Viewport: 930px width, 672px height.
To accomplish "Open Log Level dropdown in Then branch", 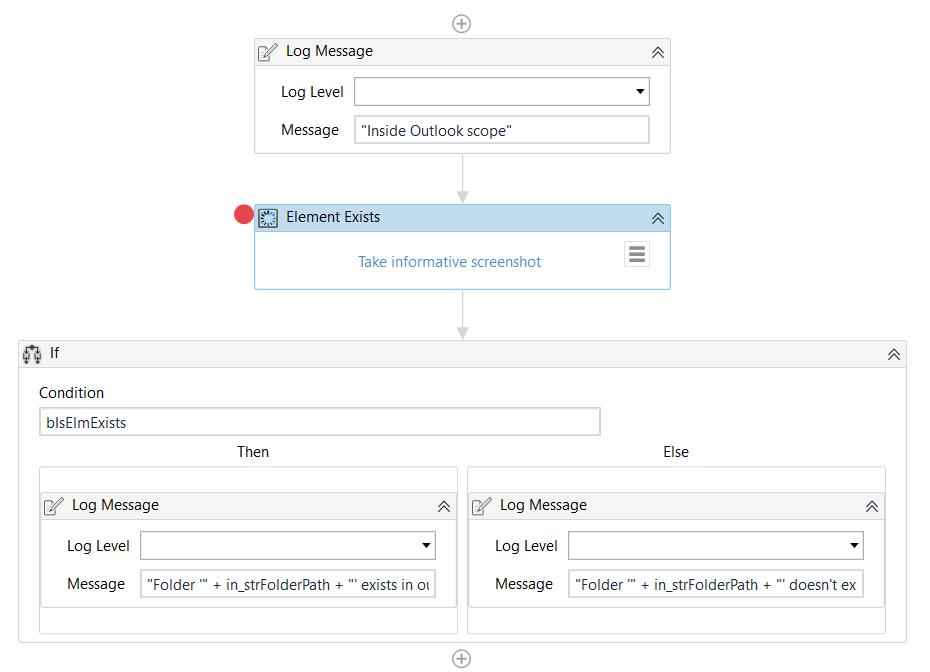I will coord(426,546).
